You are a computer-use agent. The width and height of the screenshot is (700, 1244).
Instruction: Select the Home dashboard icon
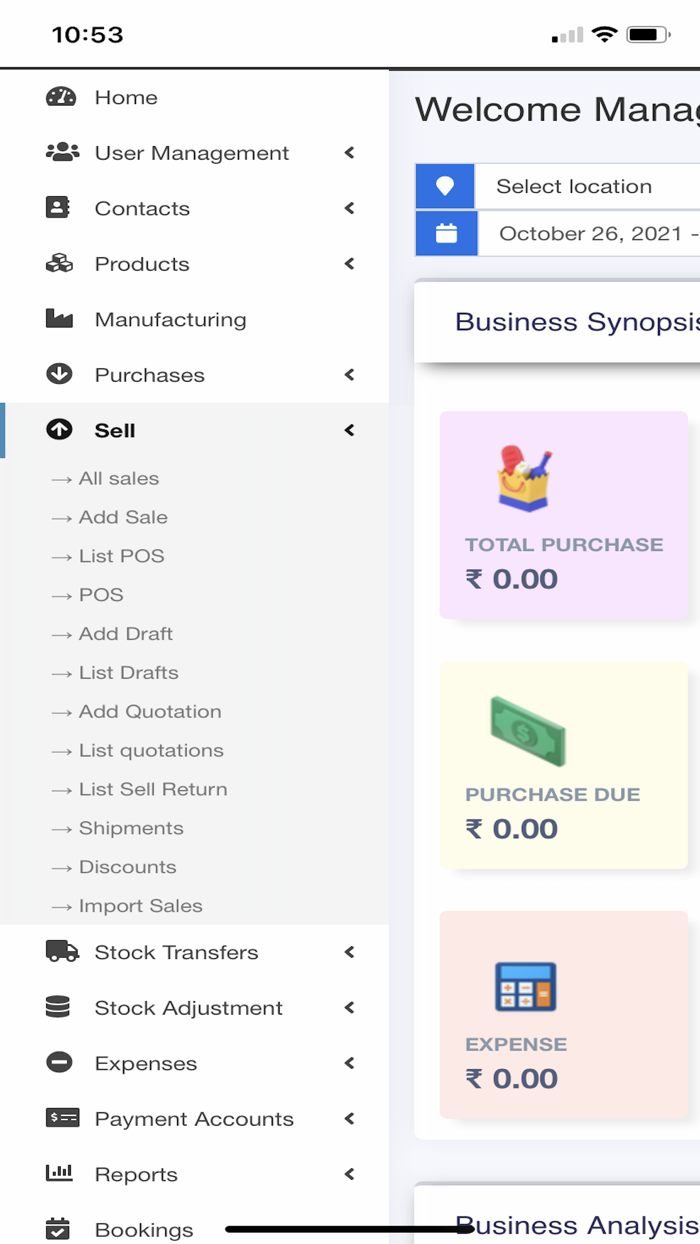[x=60, y=97]
